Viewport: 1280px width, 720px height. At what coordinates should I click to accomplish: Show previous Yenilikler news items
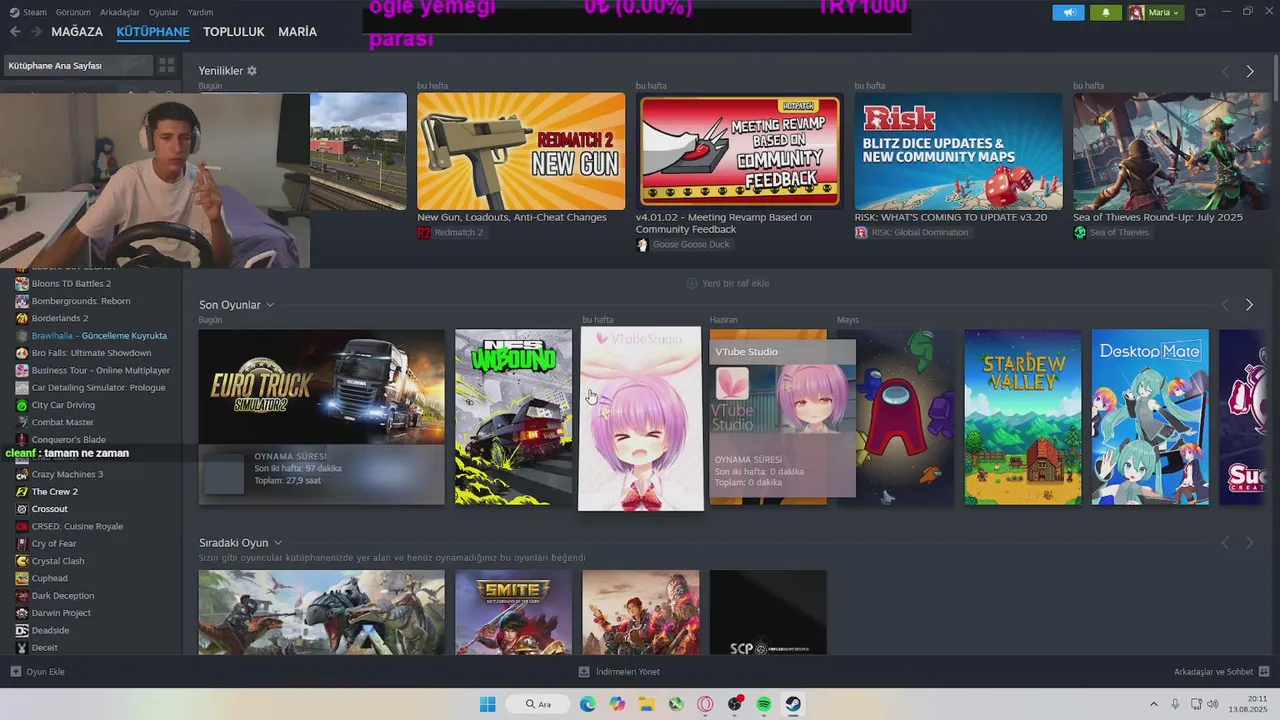pos(1225,71)
